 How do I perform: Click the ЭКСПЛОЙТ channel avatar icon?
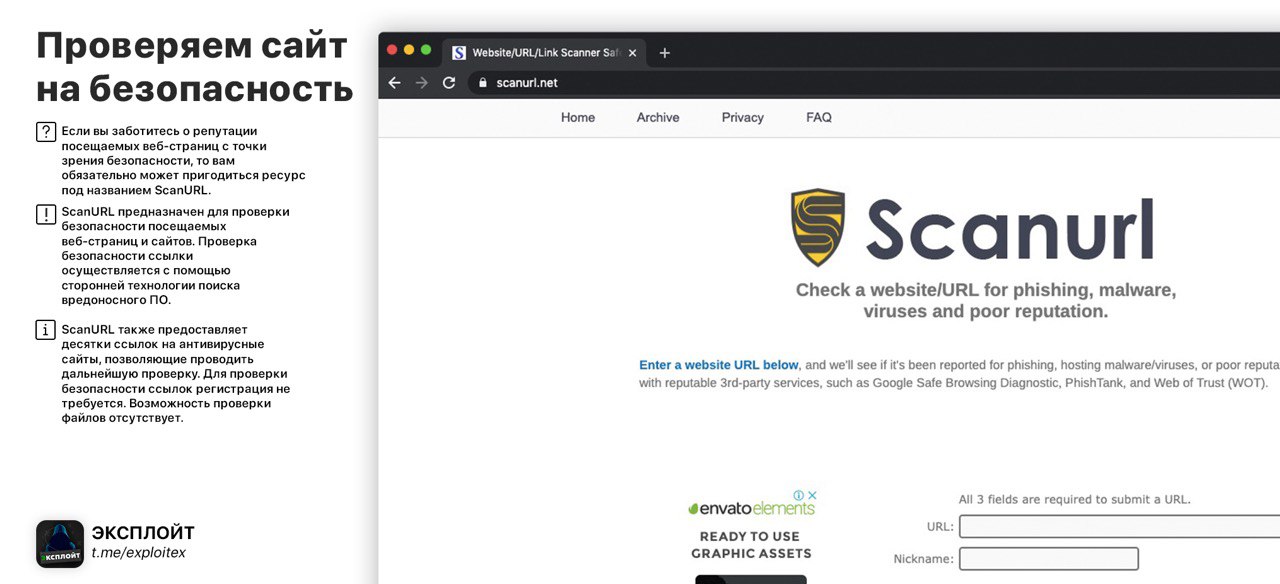pyautogui.click(x=60, y=544)
